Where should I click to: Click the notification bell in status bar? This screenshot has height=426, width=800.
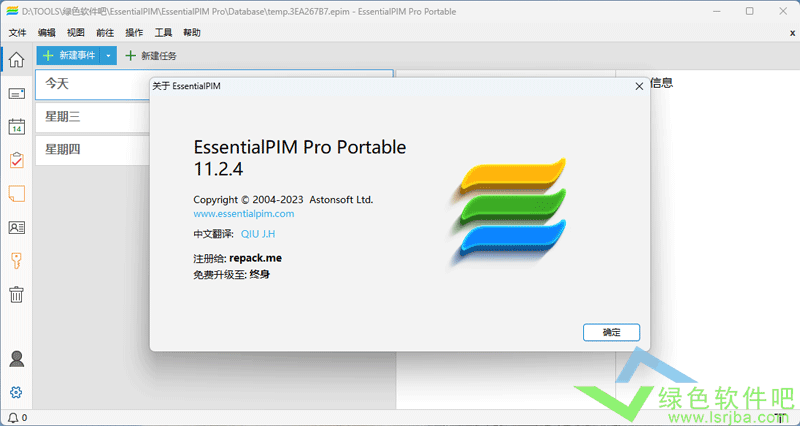(x=13, y=418)
